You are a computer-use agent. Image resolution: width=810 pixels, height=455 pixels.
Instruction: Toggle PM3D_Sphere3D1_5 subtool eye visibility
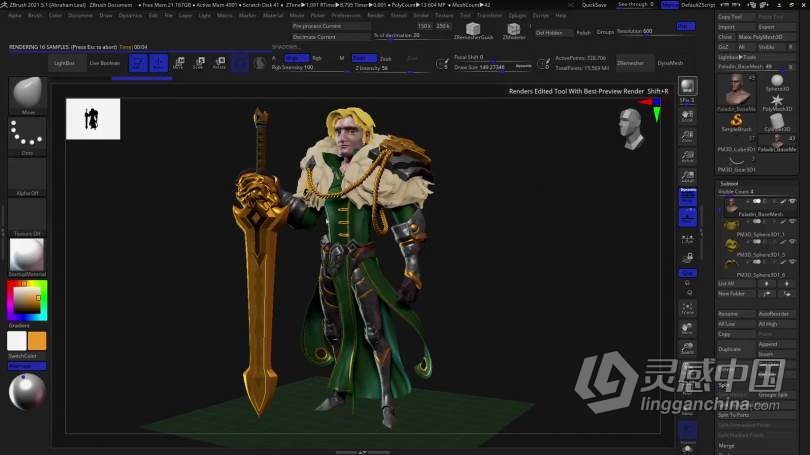[792, 242]
